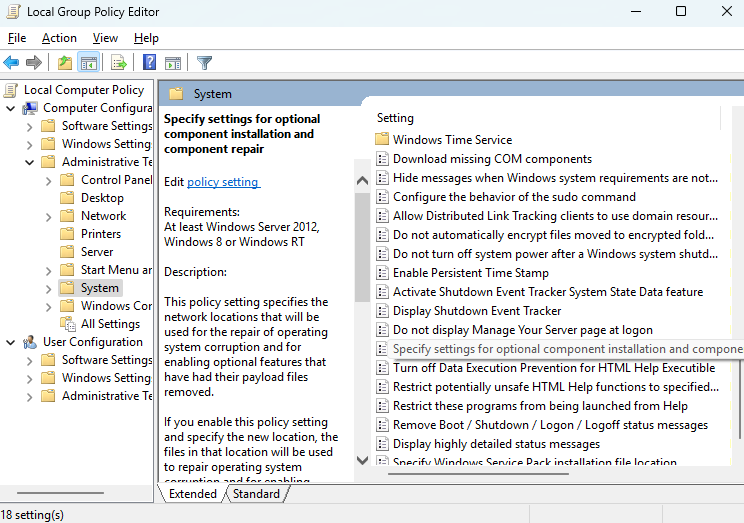The height and width of the screenshot is (523, 744).
Task: Click the Up One Level folder icon
Action: click(x=65, y=62)
